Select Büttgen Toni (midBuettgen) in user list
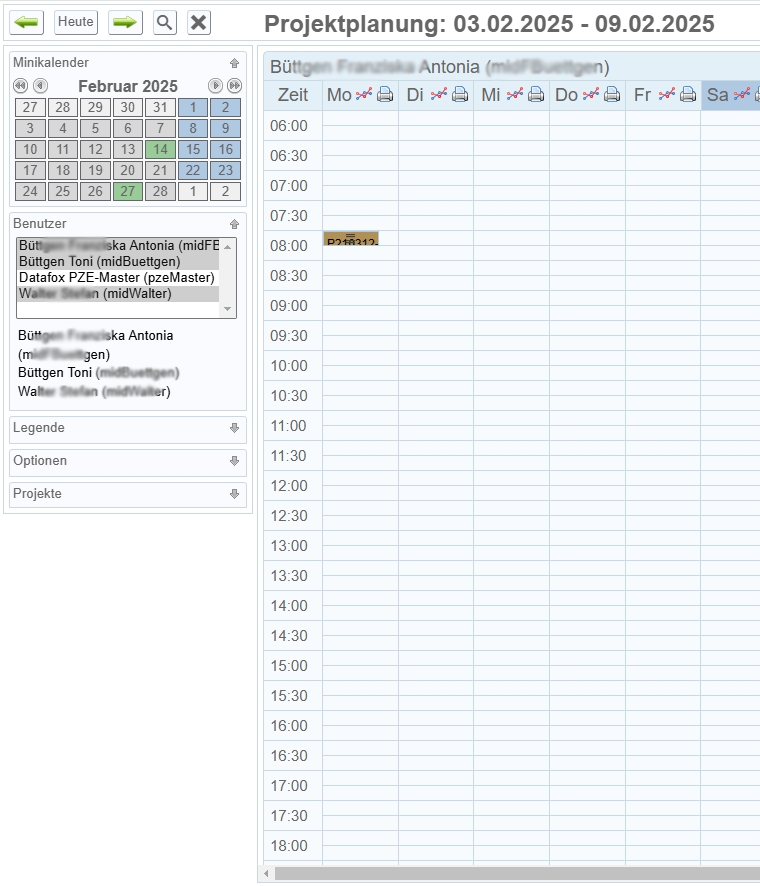The image size is (760, 886). tap(118, 262)
